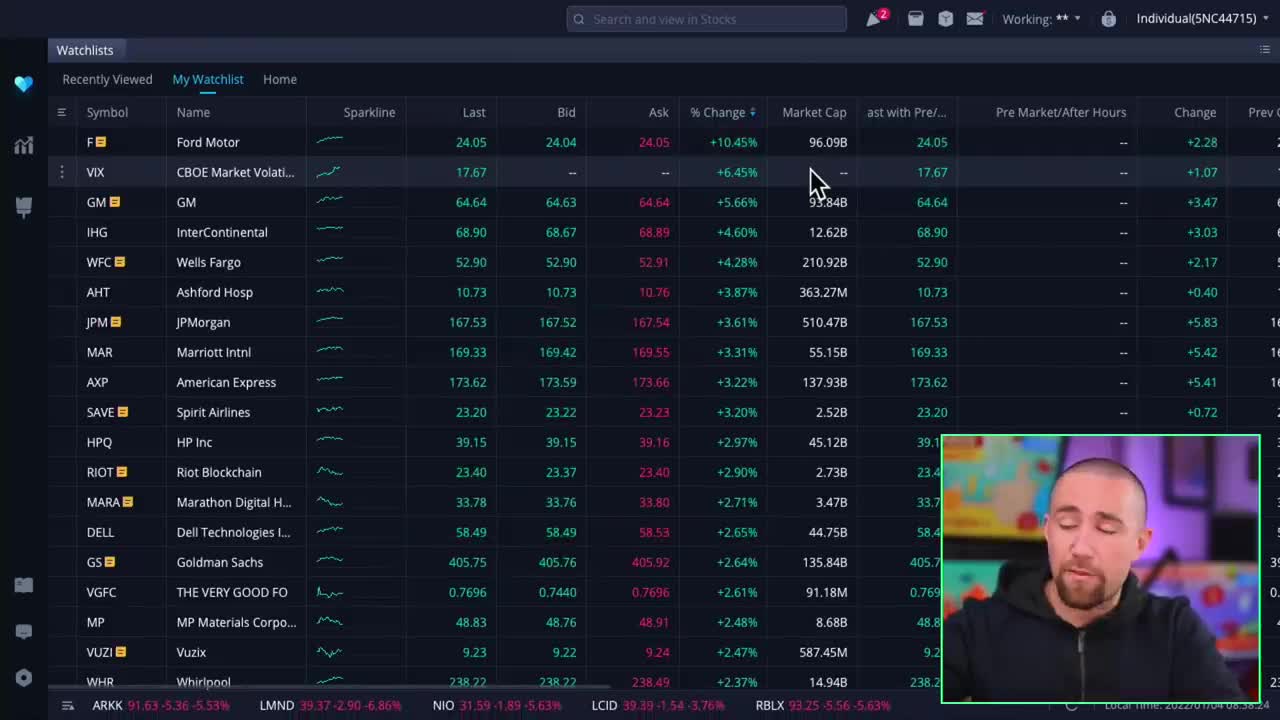Sort by the Market Cap column header
The height and width of the screenshot is (720, 1280).
pos(814,112)
